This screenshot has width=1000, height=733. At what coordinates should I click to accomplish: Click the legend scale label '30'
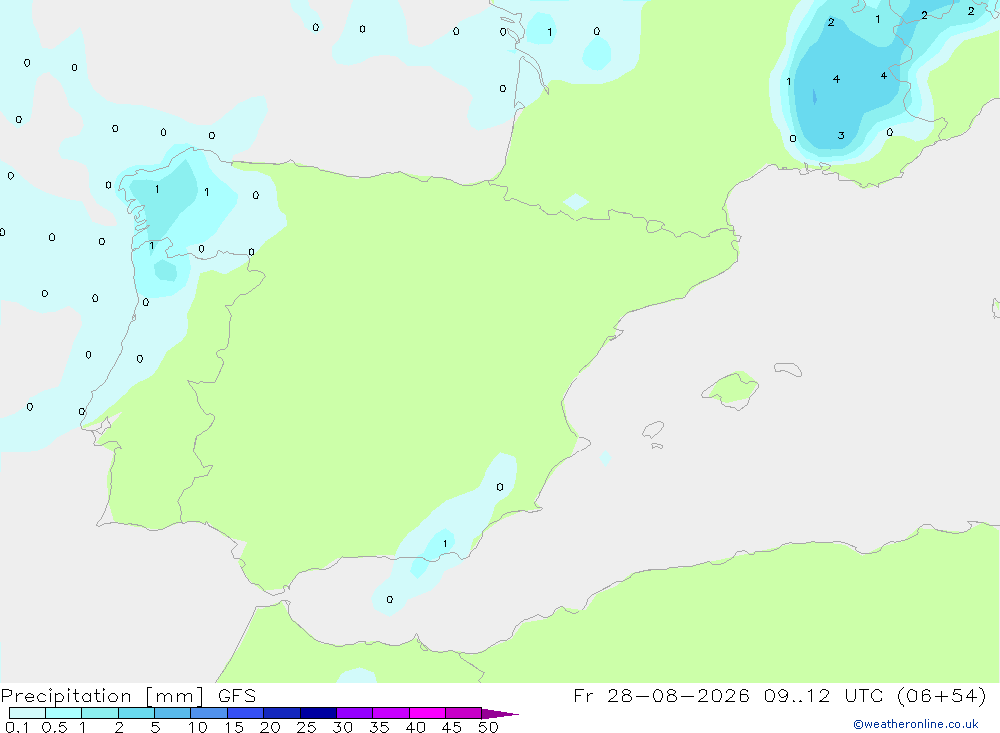point(343,727)
